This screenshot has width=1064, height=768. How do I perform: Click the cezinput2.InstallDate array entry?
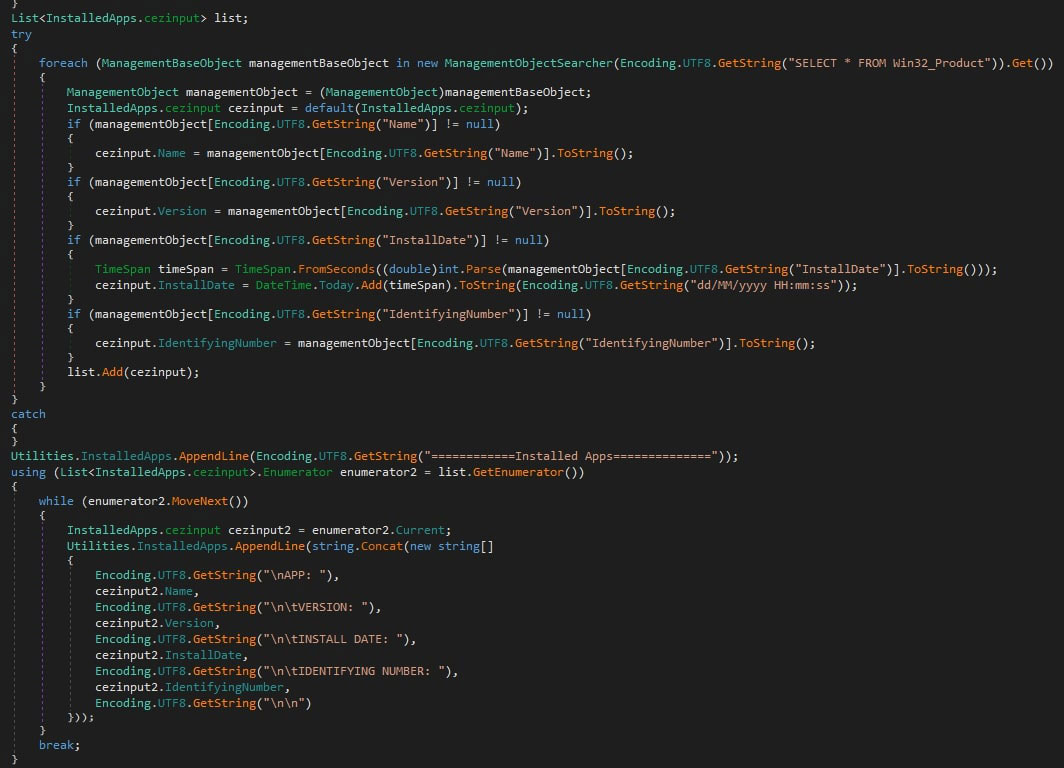(x=168, y=655)
